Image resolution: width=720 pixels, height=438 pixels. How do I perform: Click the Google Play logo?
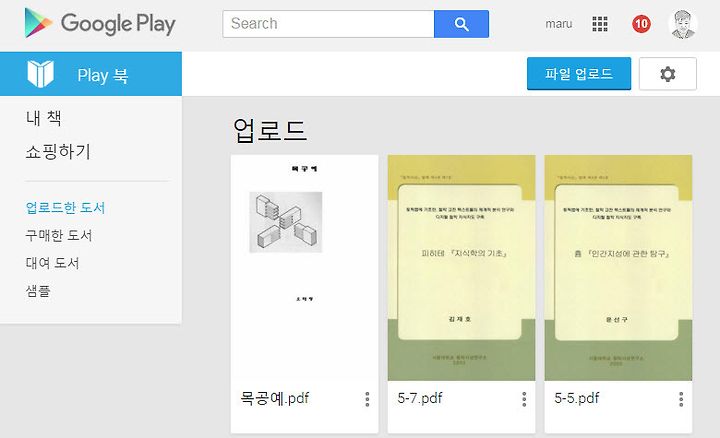[100, 23]
